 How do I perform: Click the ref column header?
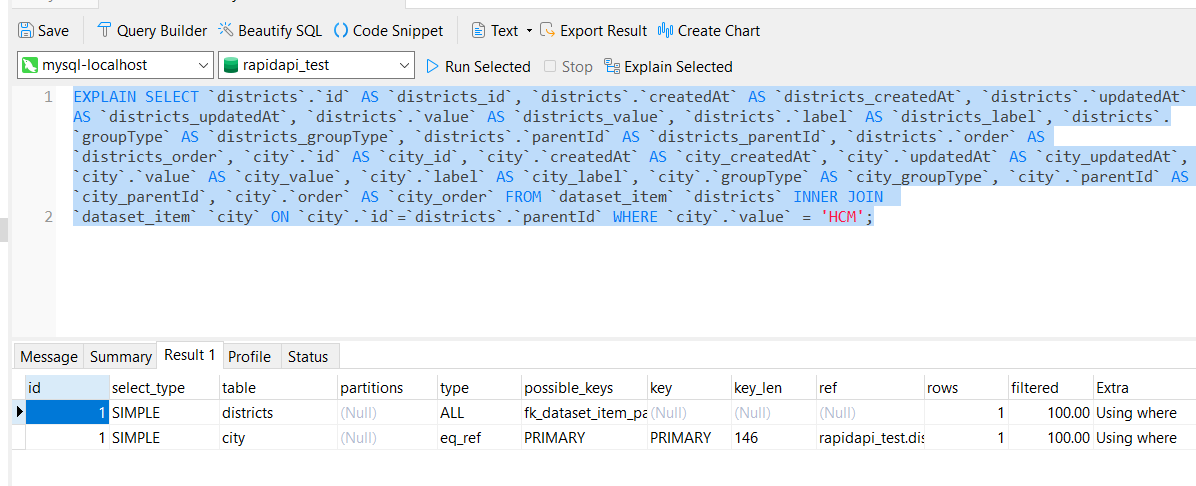[x=870, y=388]
